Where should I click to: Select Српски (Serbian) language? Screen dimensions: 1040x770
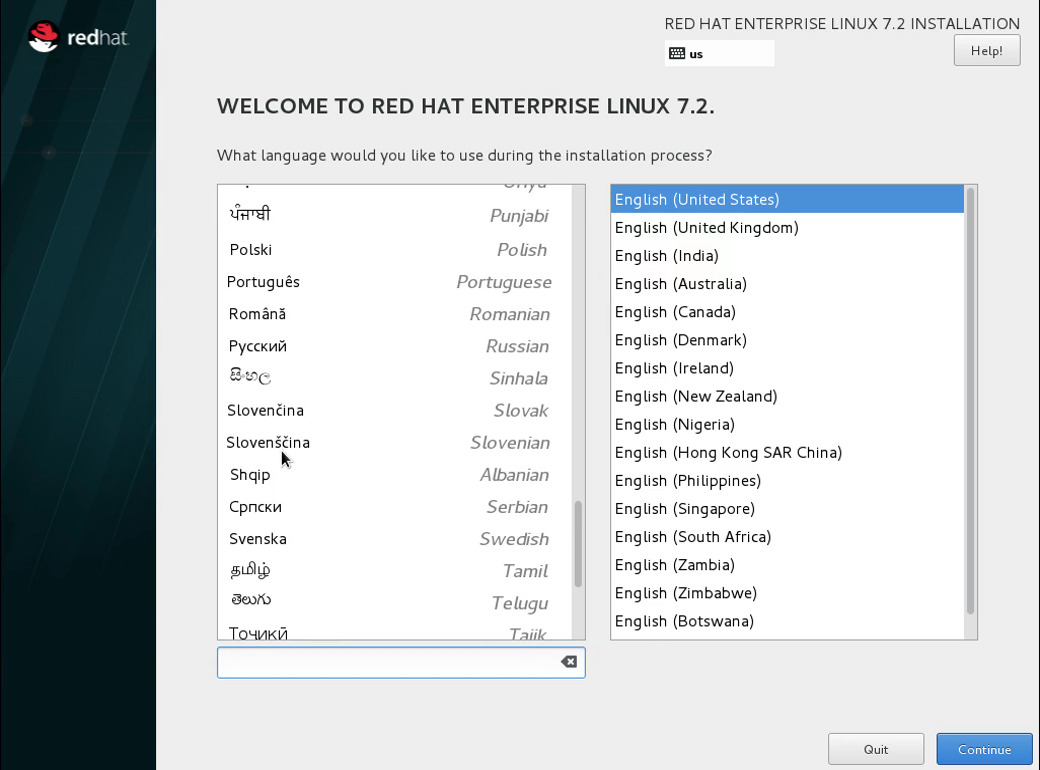[x=395, y=507]
